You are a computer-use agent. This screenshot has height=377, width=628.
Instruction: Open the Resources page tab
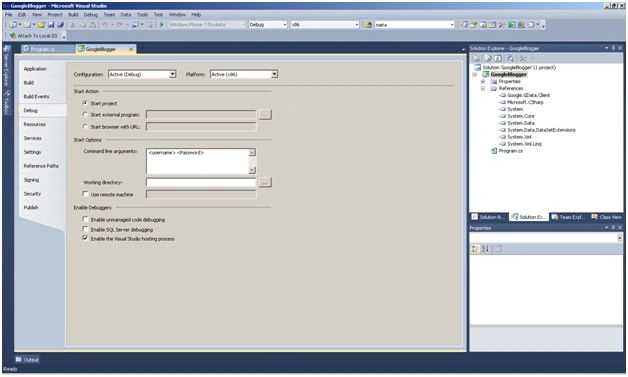click(x=34, y=124)
